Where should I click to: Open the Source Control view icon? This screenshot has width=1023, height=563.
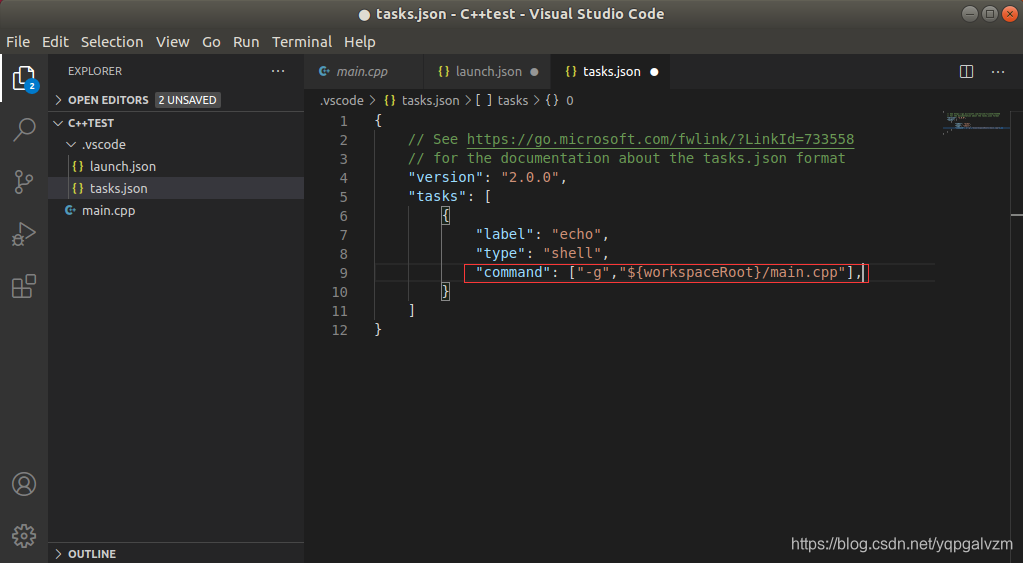(24, 182)
